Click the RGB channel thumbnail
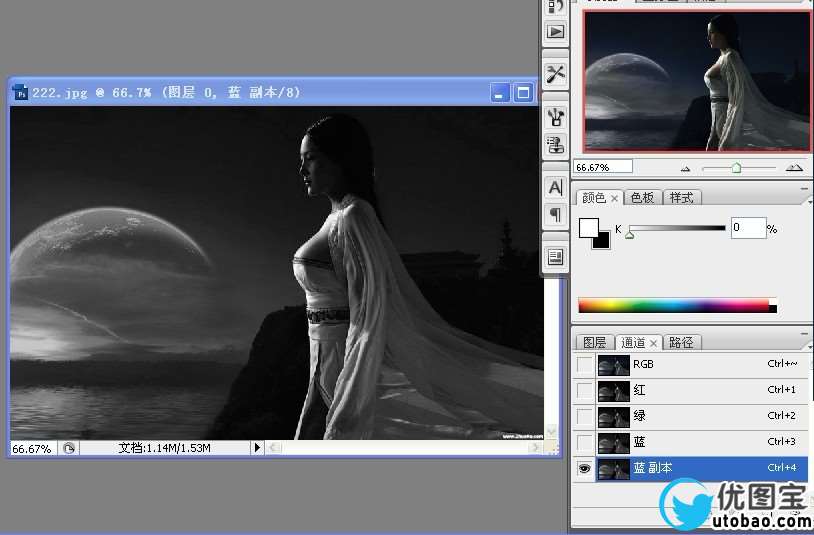The image size is (814, 535). [x=613, y=365]
